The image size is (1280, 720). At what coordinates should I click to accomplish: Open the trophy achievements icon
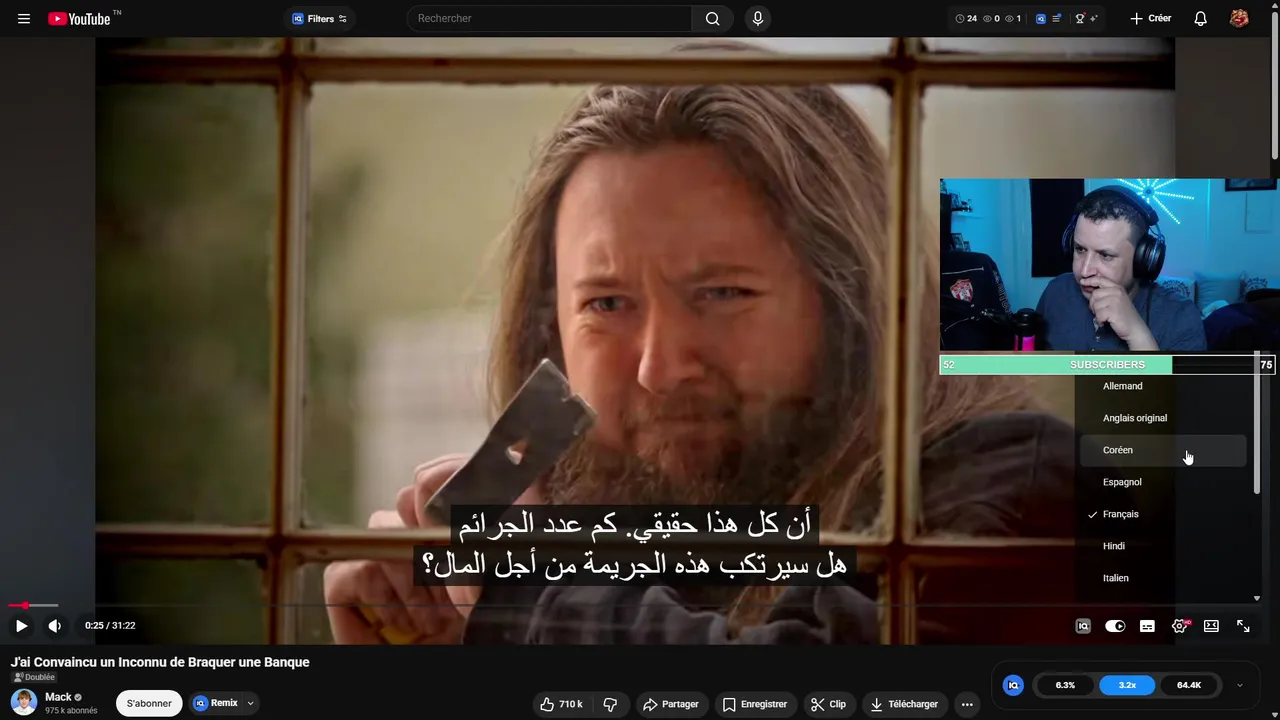pyautogui.click(x=1079, y=19)
